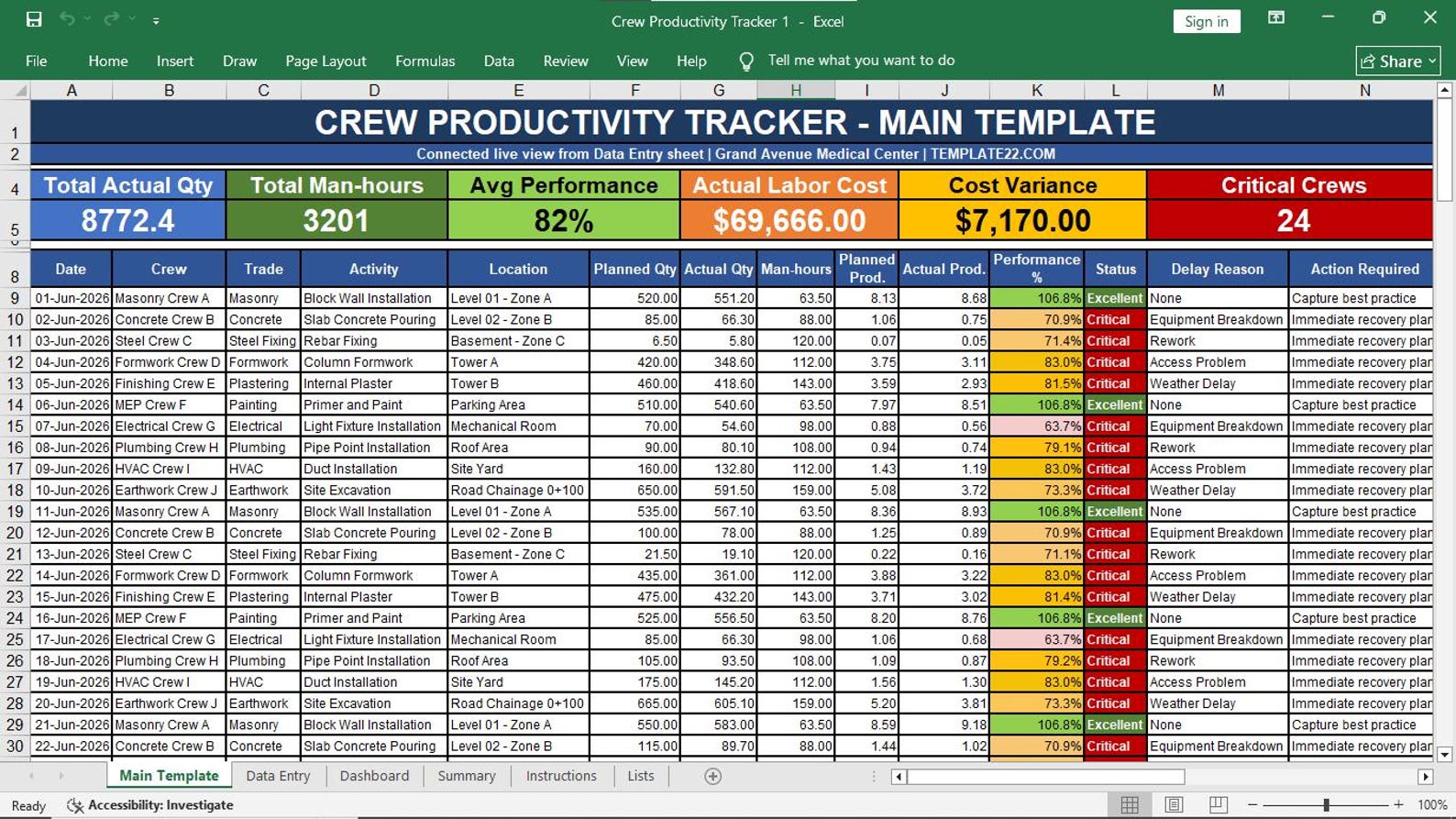This screenshot has height=819, width=1456.
Task: Switch to the Dashboard sheet tab
Action: pyautogui.click(x=374, y=776)
